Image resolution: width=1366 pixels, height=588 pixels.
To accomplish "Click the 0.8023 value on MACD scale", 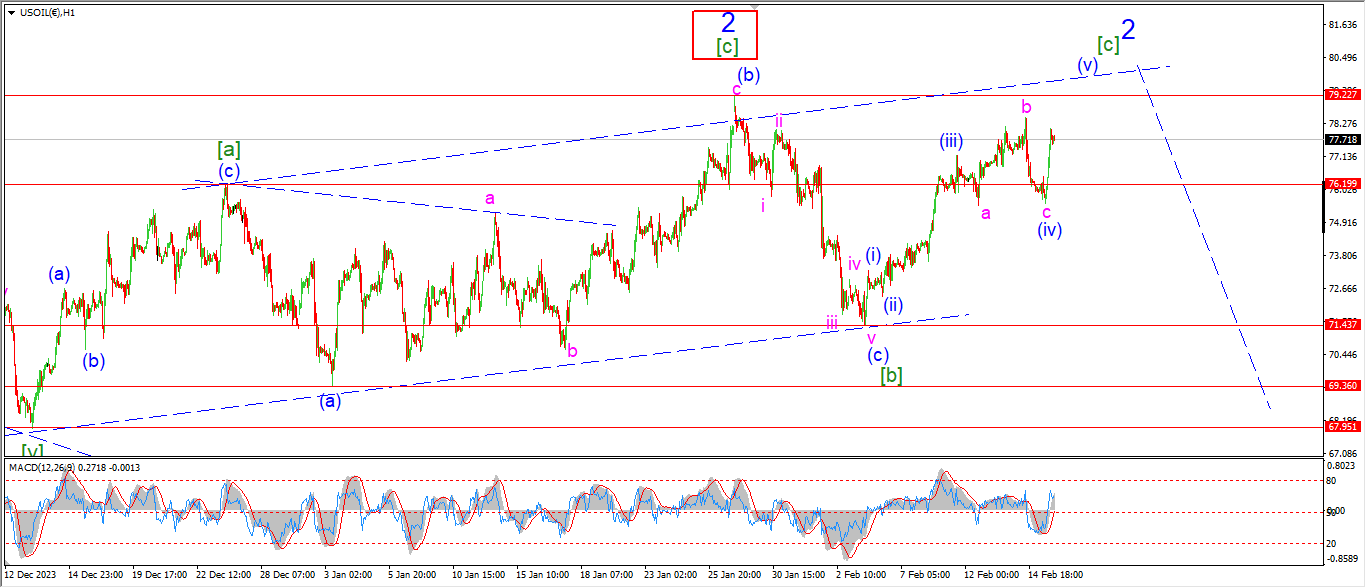I will click(x=1340, y=466).
